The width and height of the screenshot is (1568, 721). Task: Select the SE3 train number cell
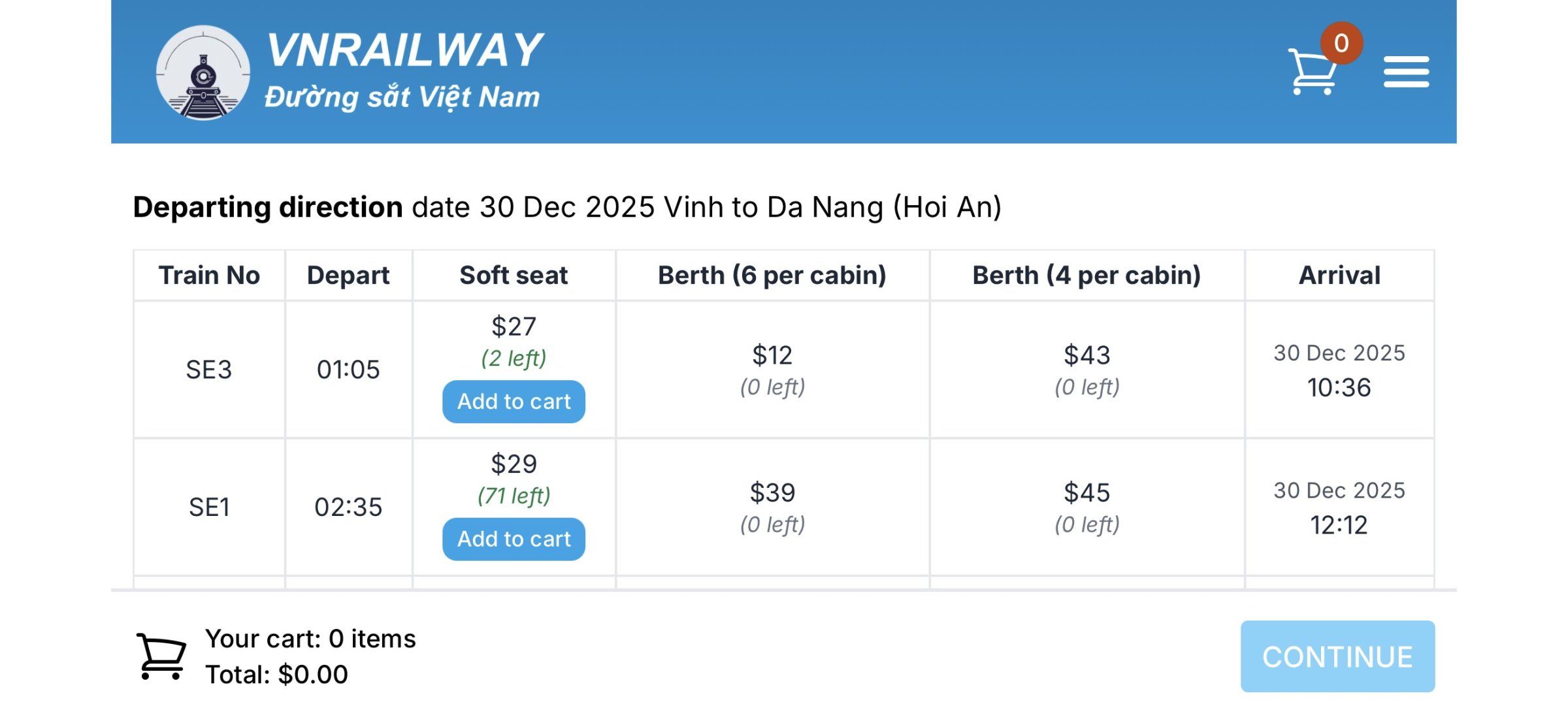tap(209, 370)
